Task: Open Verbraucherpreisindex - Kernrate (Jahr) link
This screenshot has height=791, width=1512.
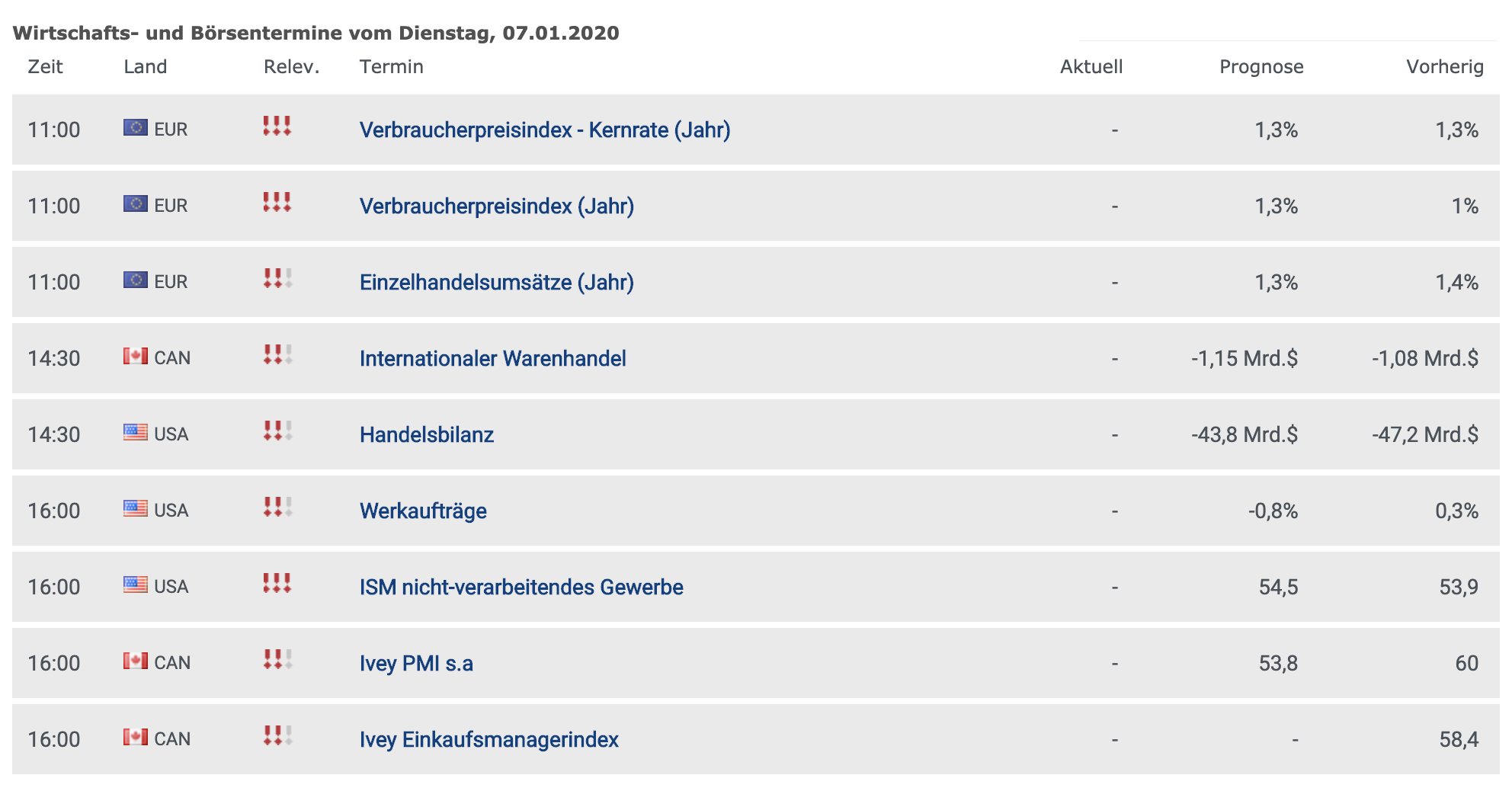Action: click(545, 130)
